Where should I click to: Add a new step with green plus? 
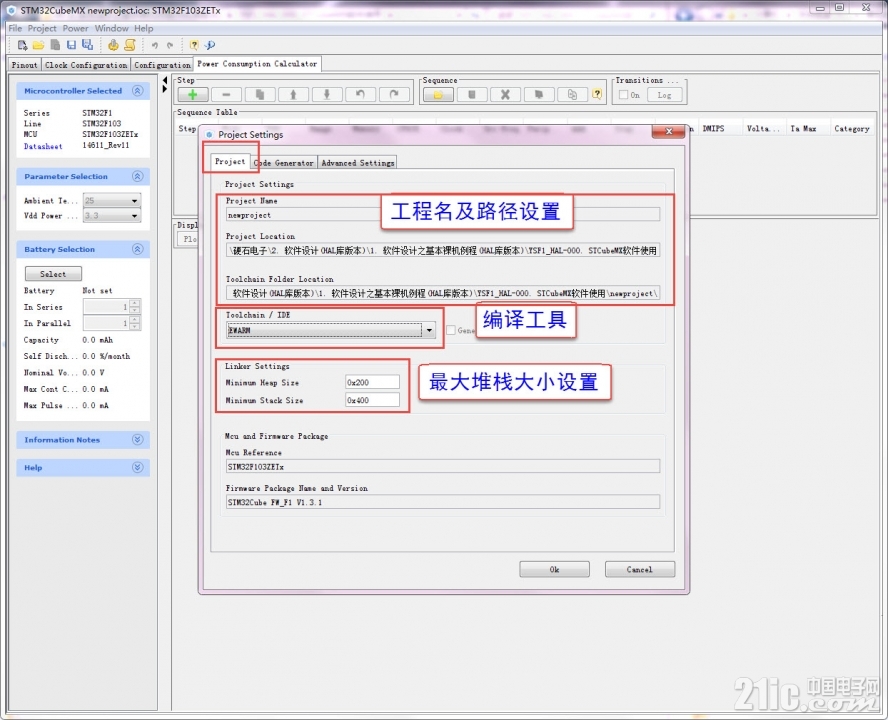click(x=193, y=95)
